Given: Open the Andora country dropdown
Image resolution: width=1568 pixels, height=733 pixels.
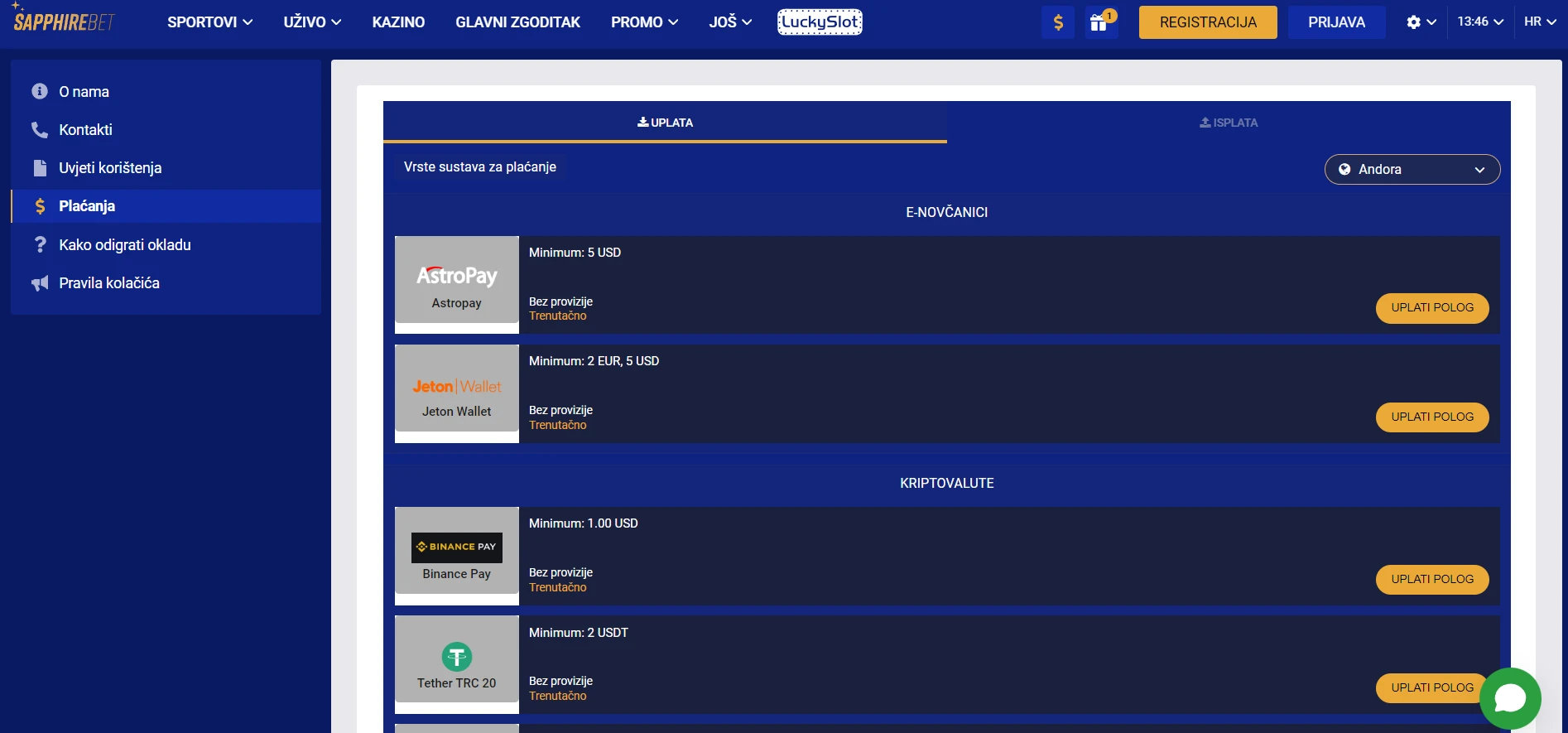Looking at the screenshot, I should point(1412,169).
